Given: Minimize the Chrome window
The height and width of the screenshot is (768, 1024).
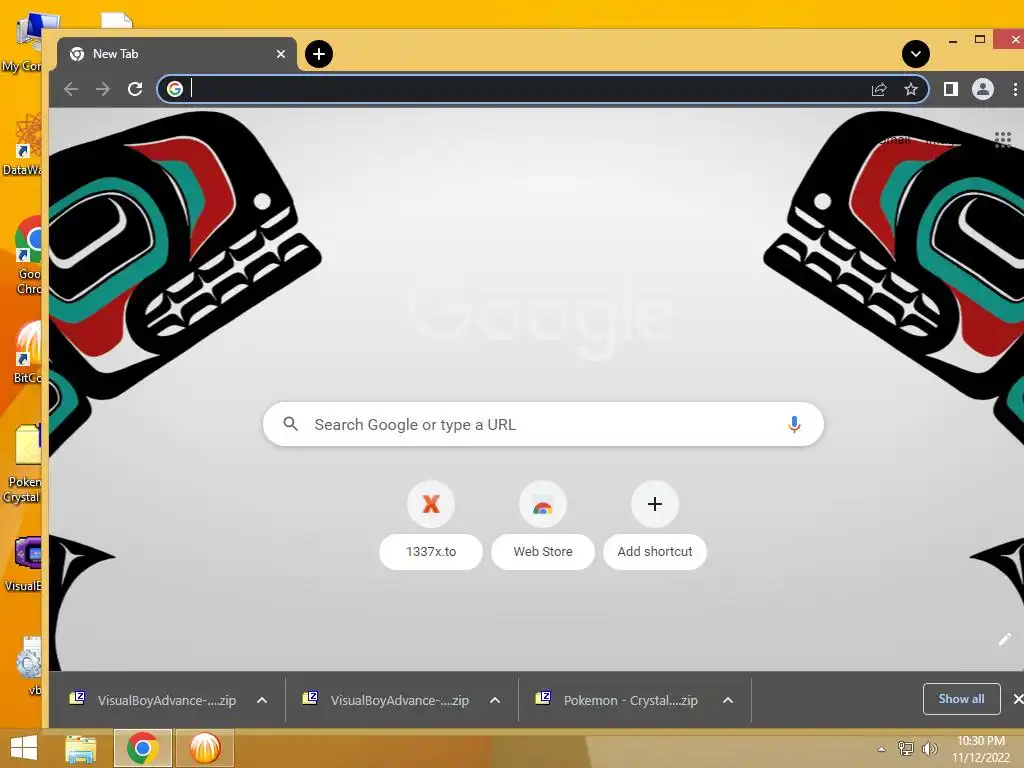Looking at the screenshot, I should click(x=953, y=40).
